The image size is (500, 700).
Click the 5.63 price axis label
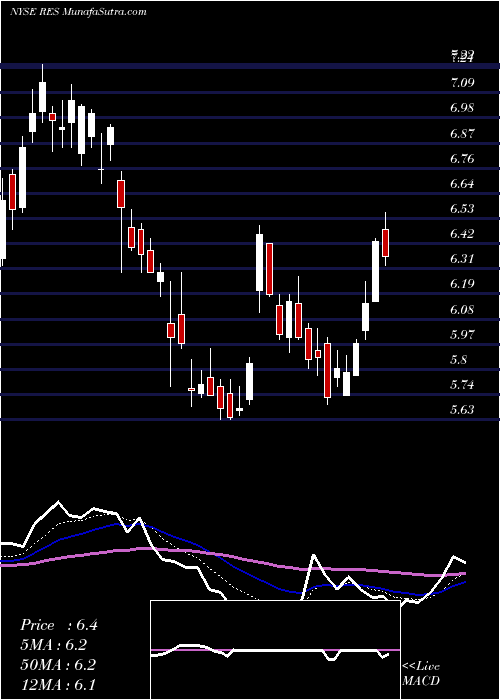click(462, 410)
